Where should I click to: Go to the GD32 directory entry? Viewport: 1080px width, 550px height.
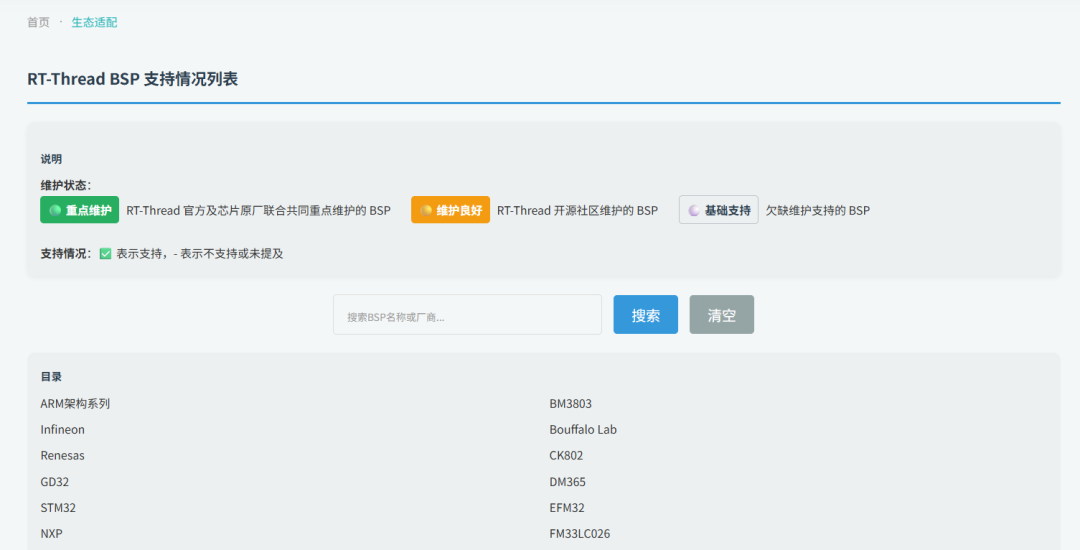point(54,481)
